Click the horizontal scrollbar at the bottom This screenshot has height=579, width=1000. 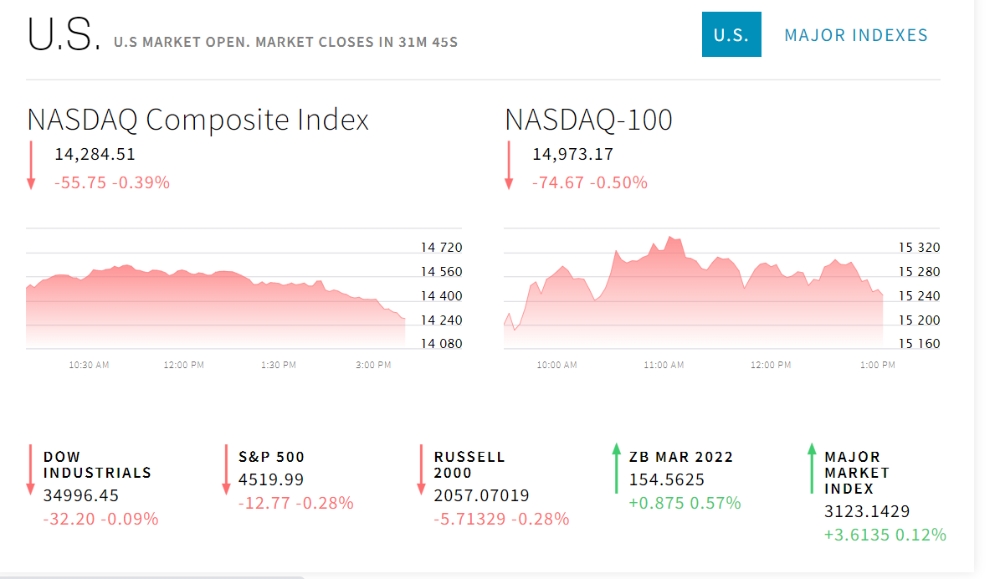pos(153,576)
